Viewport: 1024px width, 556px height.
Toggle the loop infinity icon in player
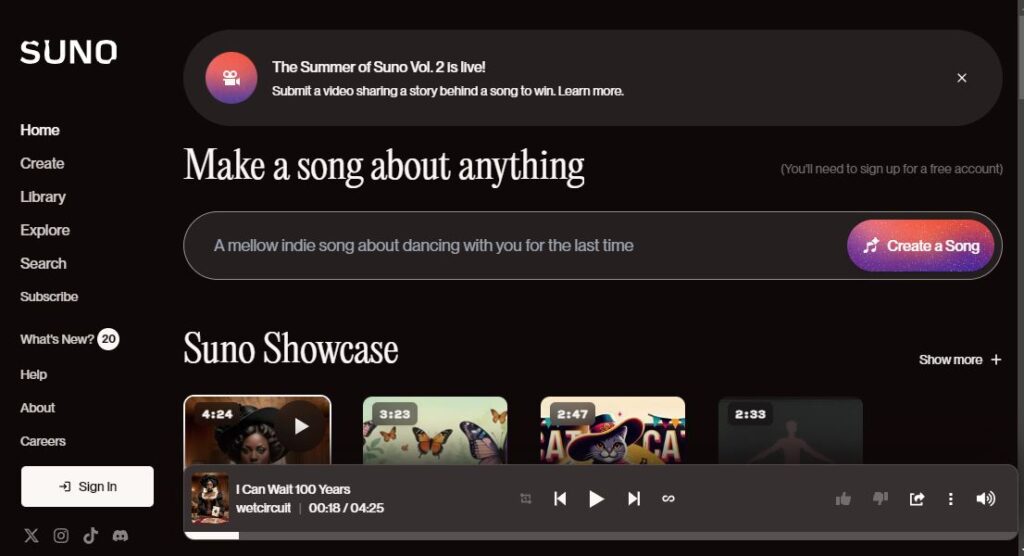[x=669, y=499]
